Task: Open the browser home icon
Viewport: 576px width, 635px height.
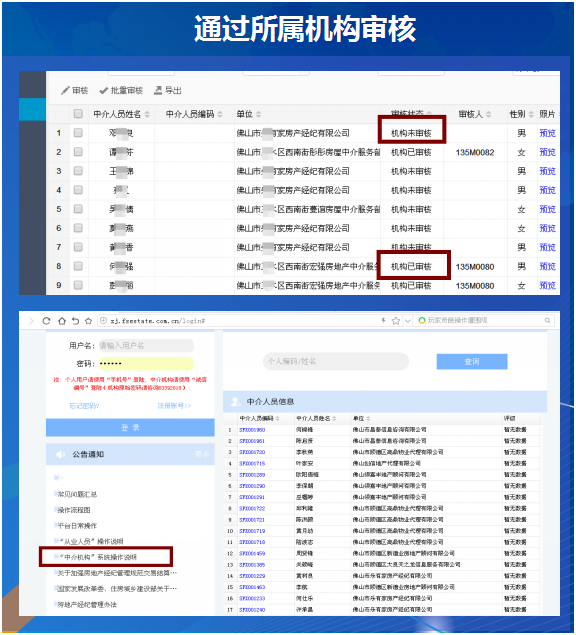Action: tap(62, 321)
